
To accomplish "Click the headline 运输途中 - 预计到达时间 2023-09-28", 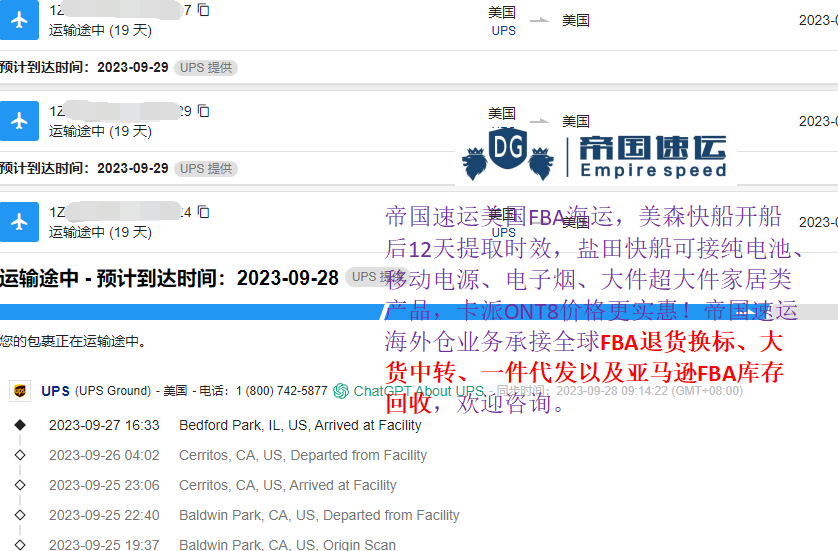I will [x=169, y=278].
